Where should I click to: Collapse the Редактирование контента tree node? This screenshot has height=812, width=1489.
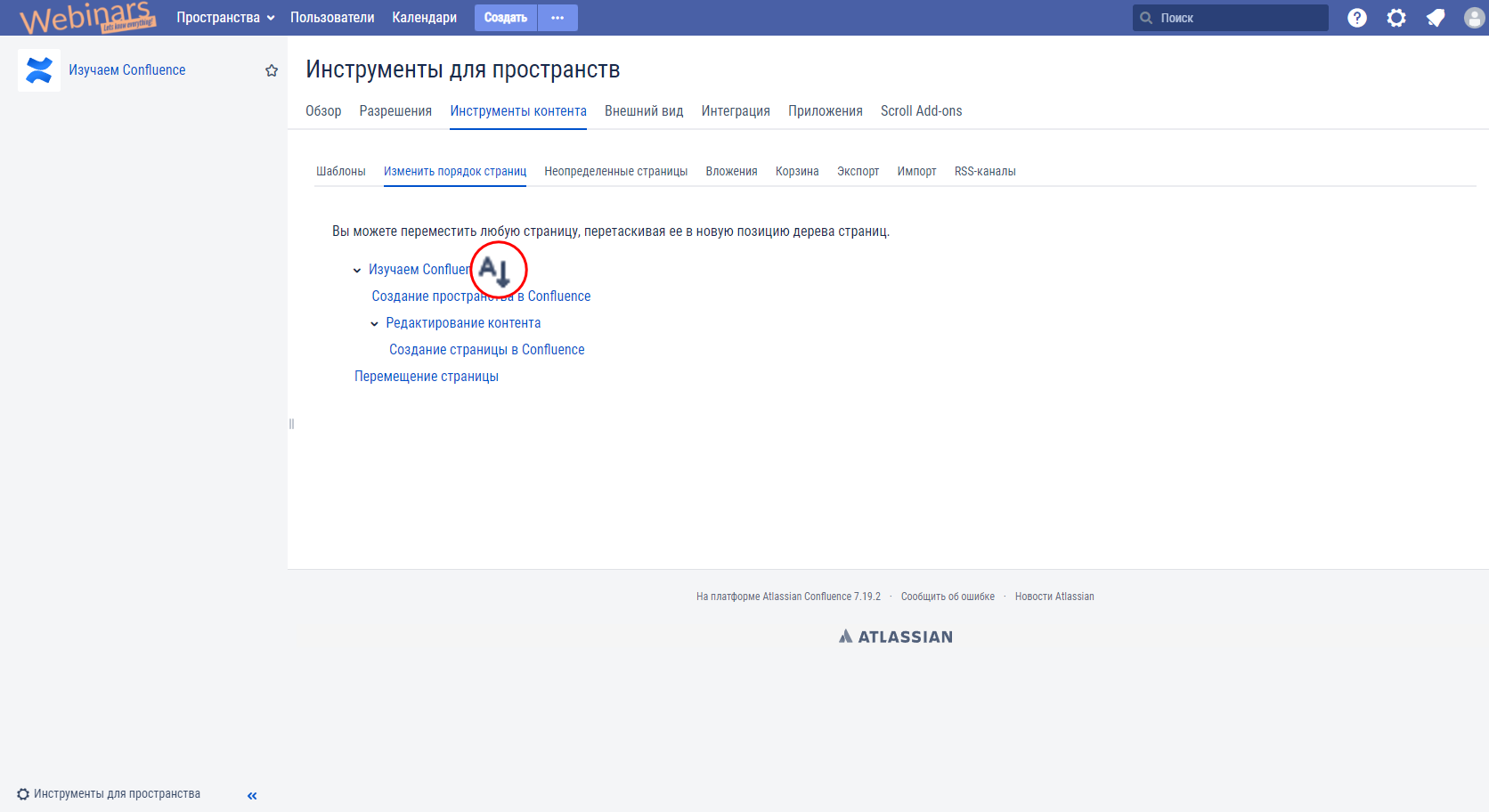click(374, 324)
